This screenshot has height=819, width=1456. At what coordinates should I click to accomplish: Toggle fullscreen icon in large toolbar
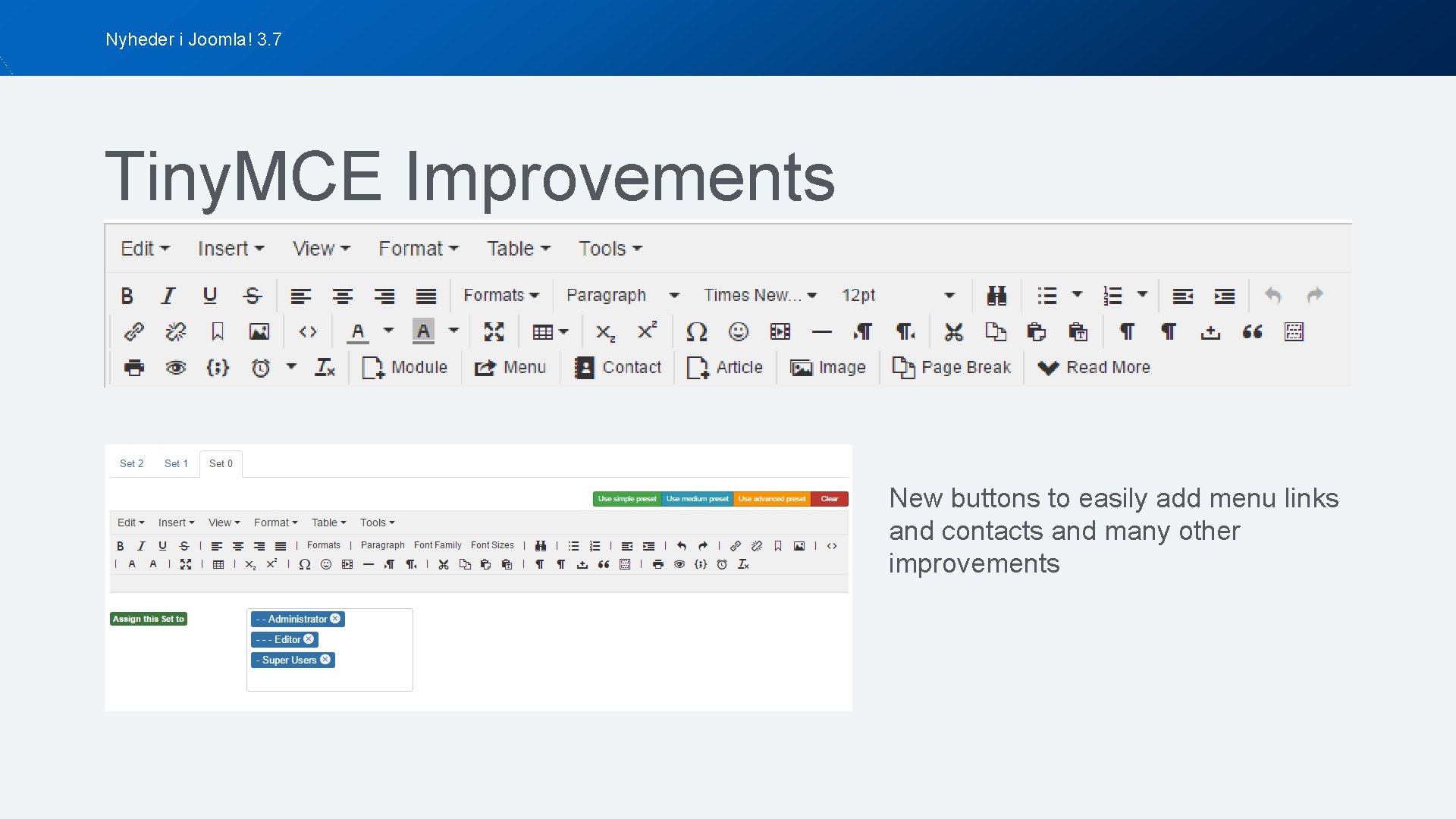click(494, 331)
